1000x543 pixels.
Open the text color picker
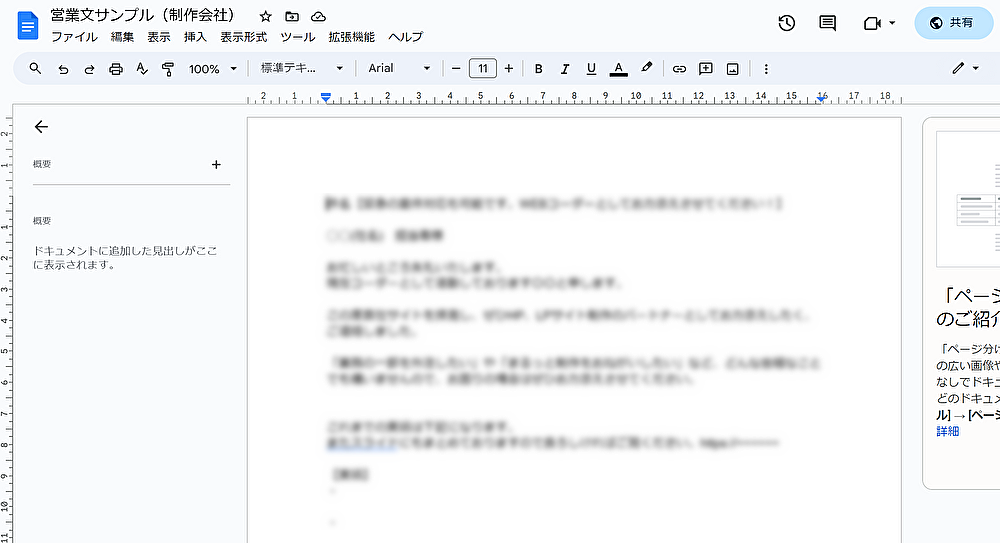pos(618,68)
